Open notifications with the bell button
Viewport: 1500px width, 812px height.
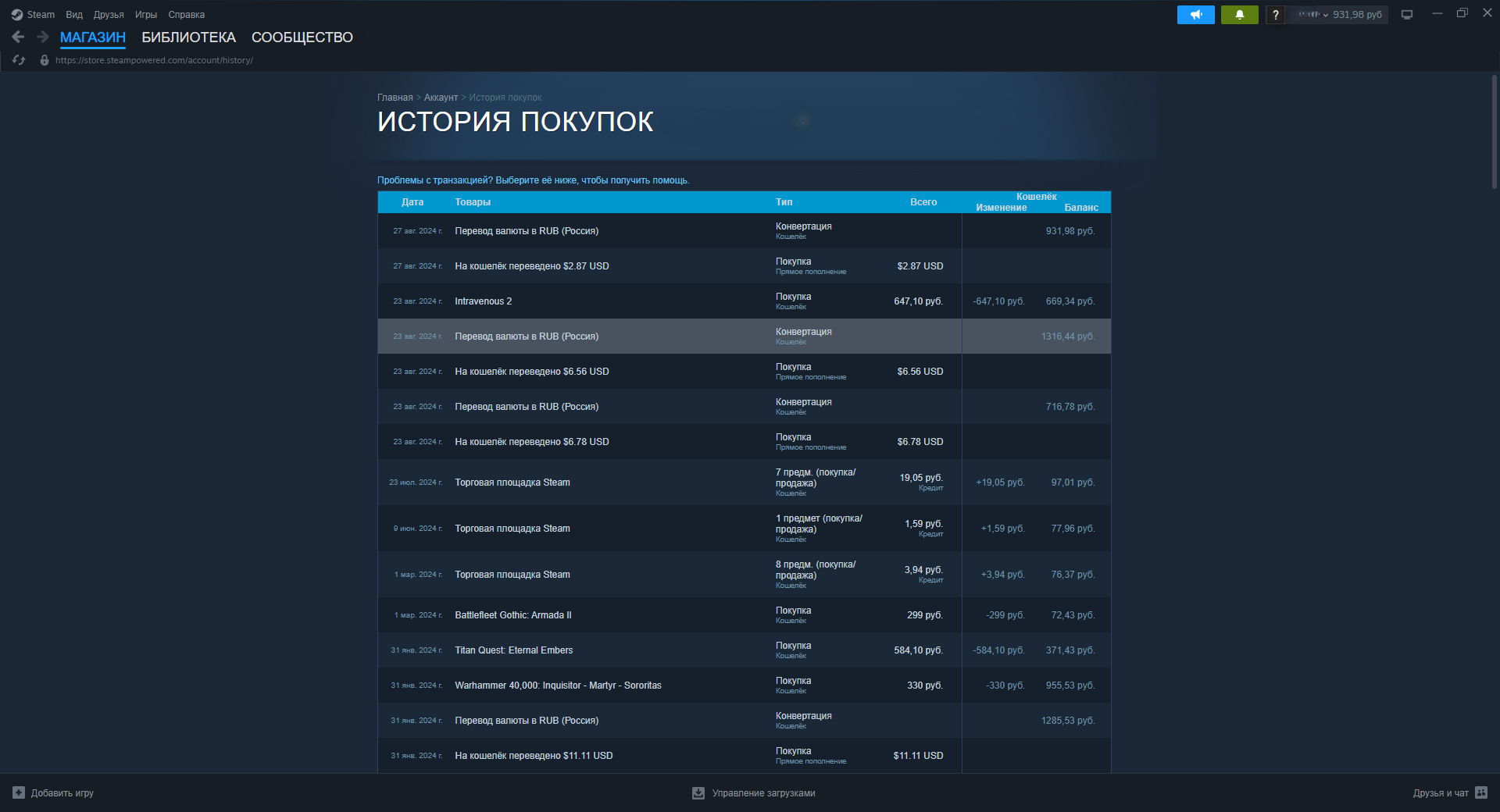pos(1240,15)
